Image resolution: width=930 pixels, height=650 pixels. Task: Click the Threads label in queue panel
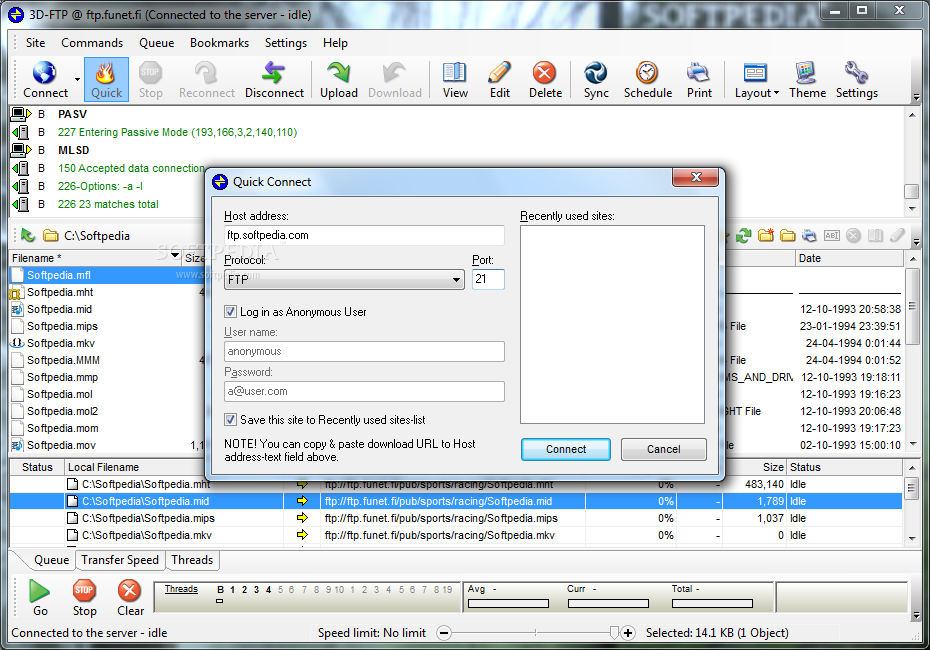tap(181, 589)
